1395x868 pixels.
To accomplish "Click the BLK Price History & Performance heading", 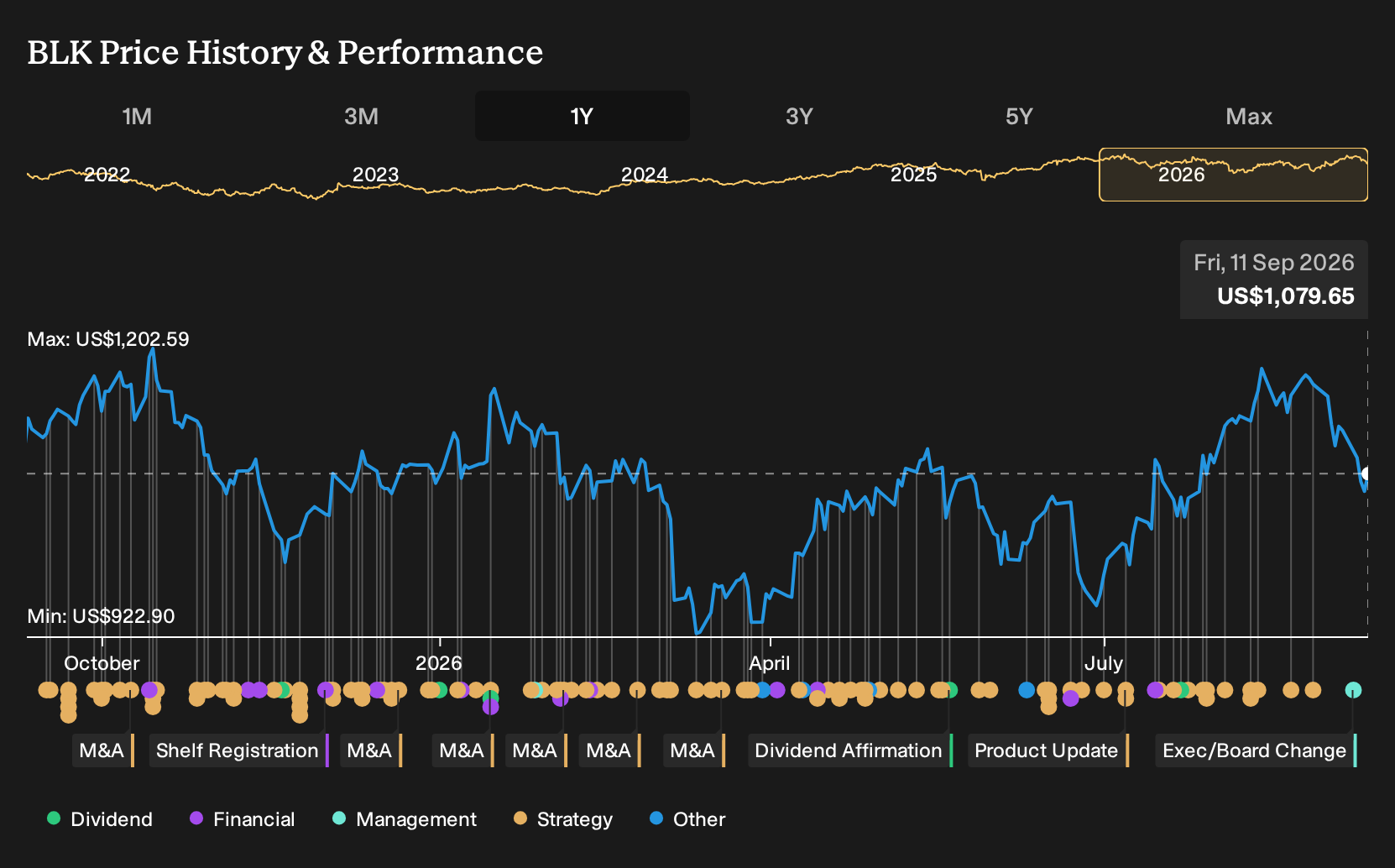I will pyautogui.click(x=285, y=52).
